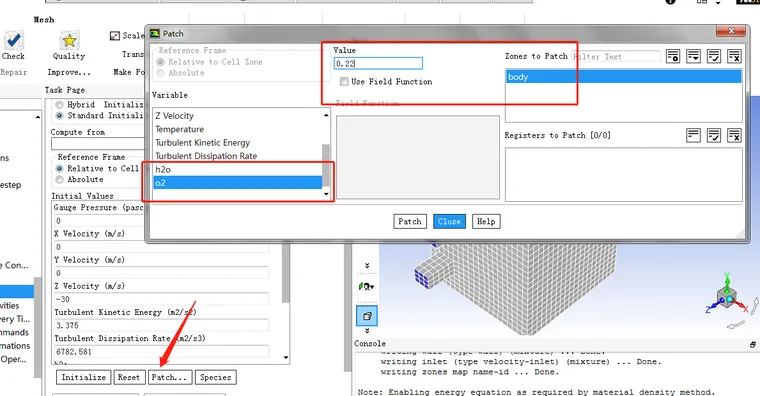
Task: Expand the lower double-chevron below the box icon
Action: [367, 331]
